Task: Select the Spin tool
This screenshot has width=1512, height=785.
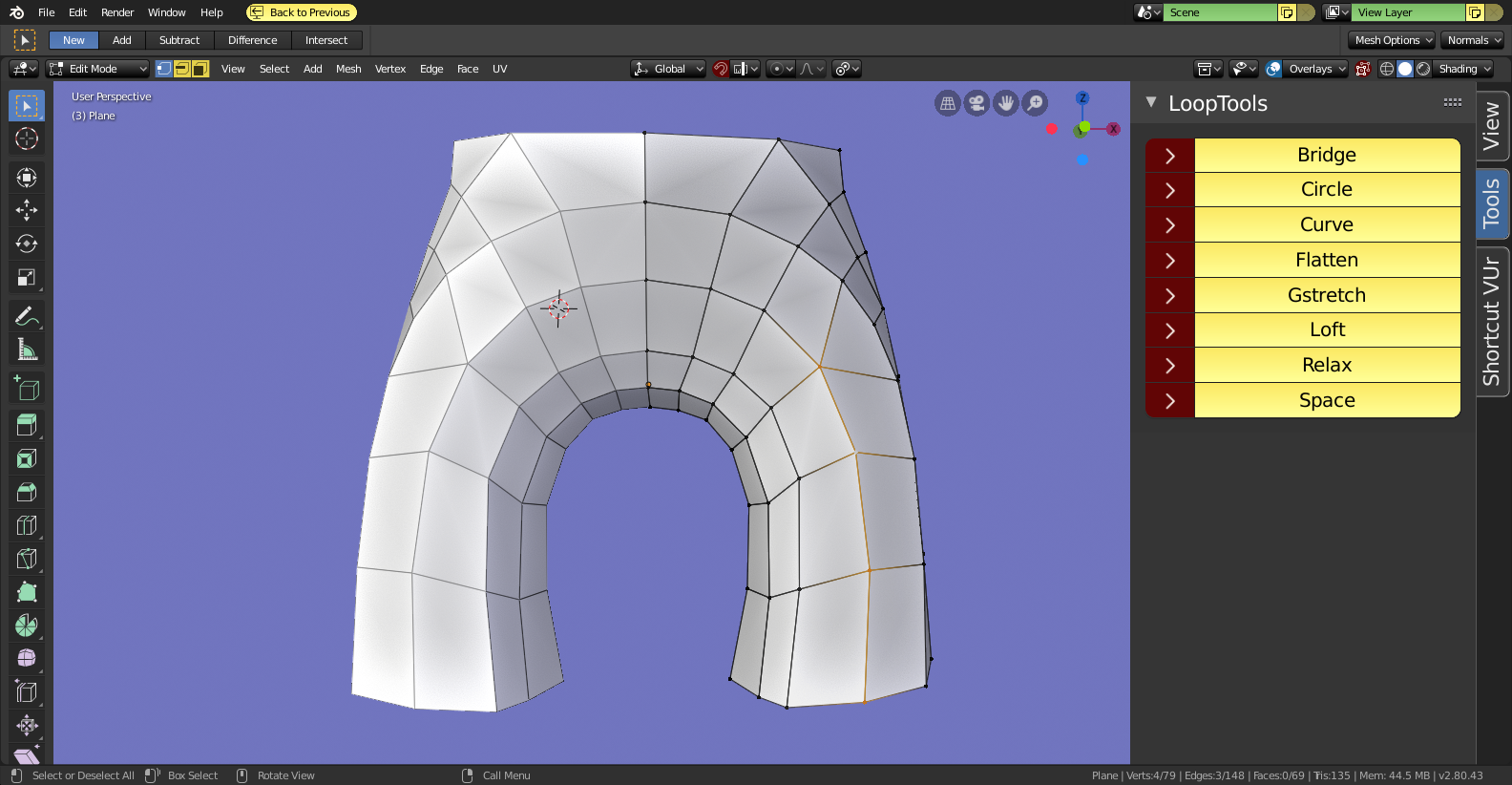Action: click(x=27, y=626)
